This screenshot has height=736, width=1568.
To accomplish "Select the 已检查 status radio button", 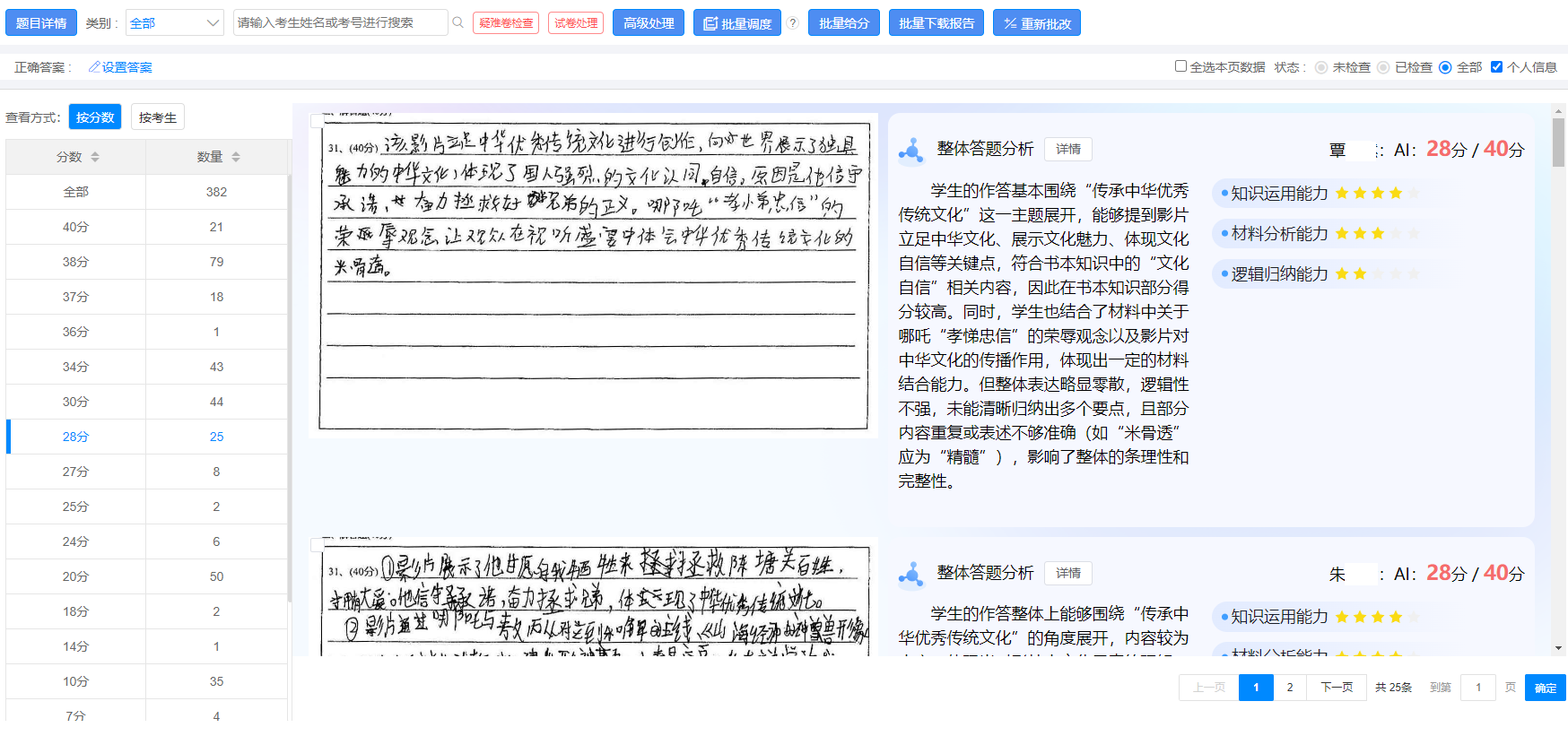I will pyautogui.click(x=1383, y=67).
